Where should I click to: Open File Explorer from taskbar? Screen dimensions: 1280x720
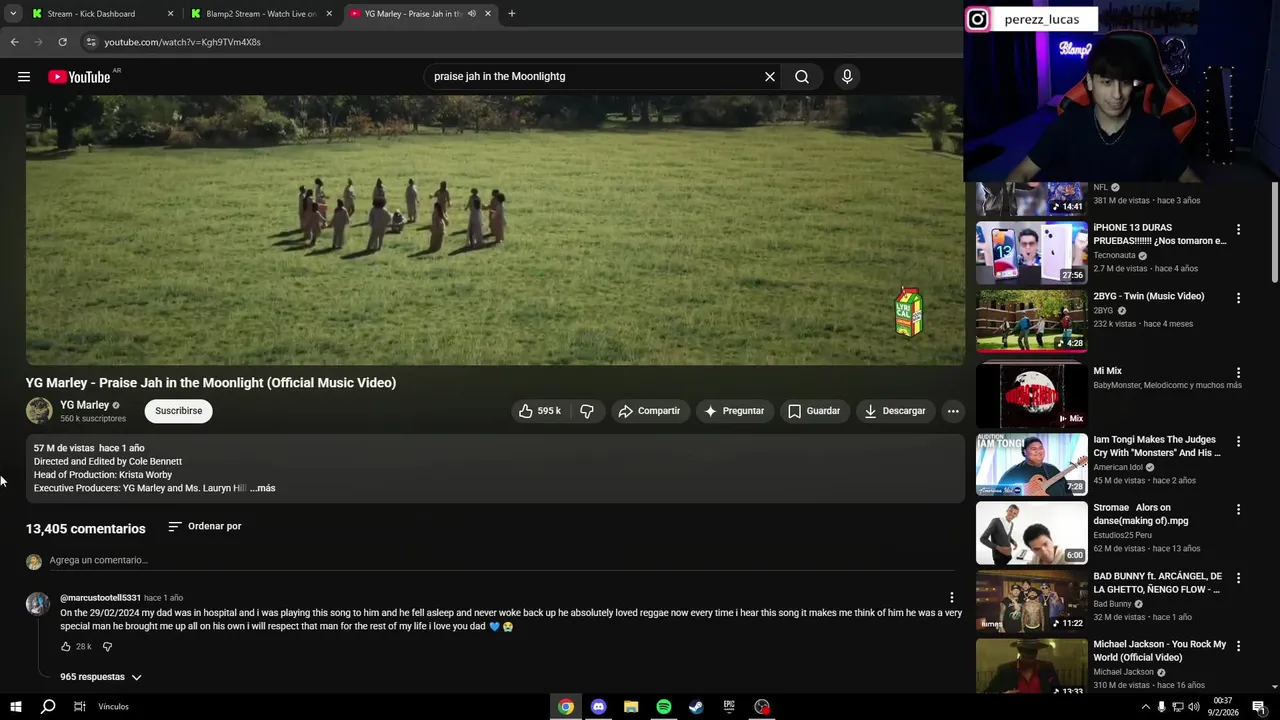631,707
